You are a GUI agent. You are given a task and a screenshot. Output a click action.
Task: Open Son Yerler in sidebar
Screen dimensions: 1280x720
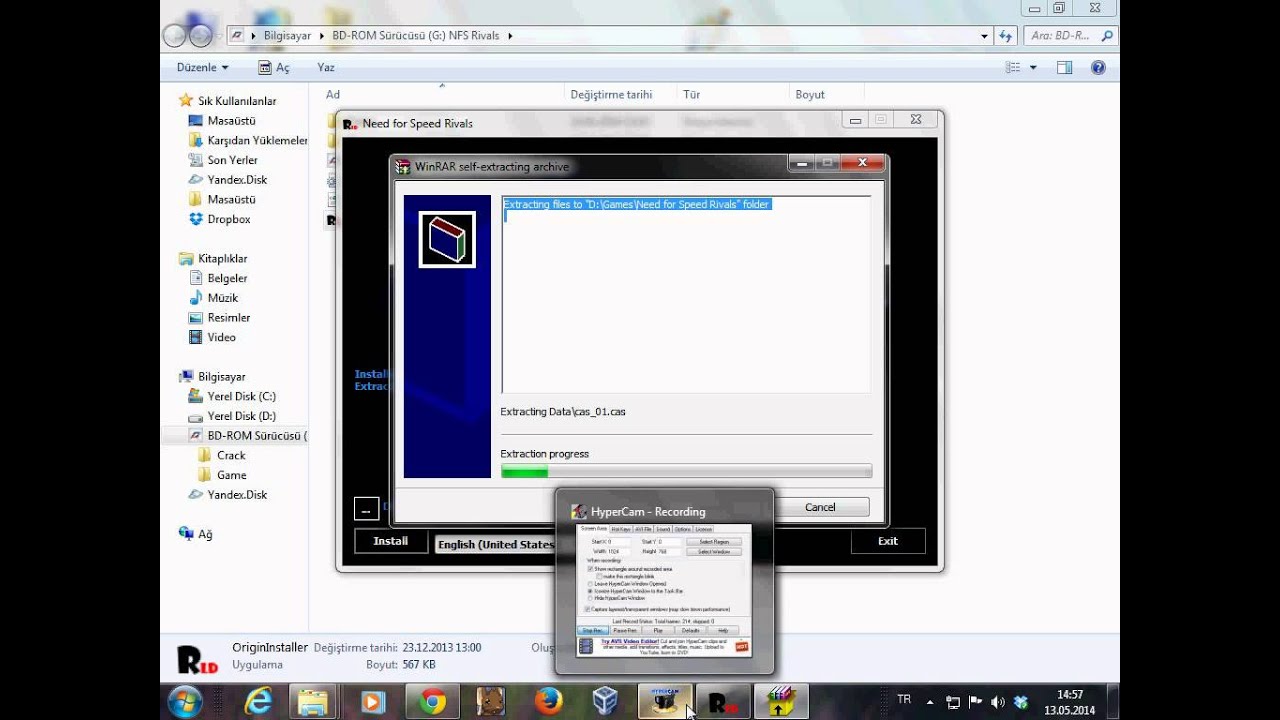232,160
